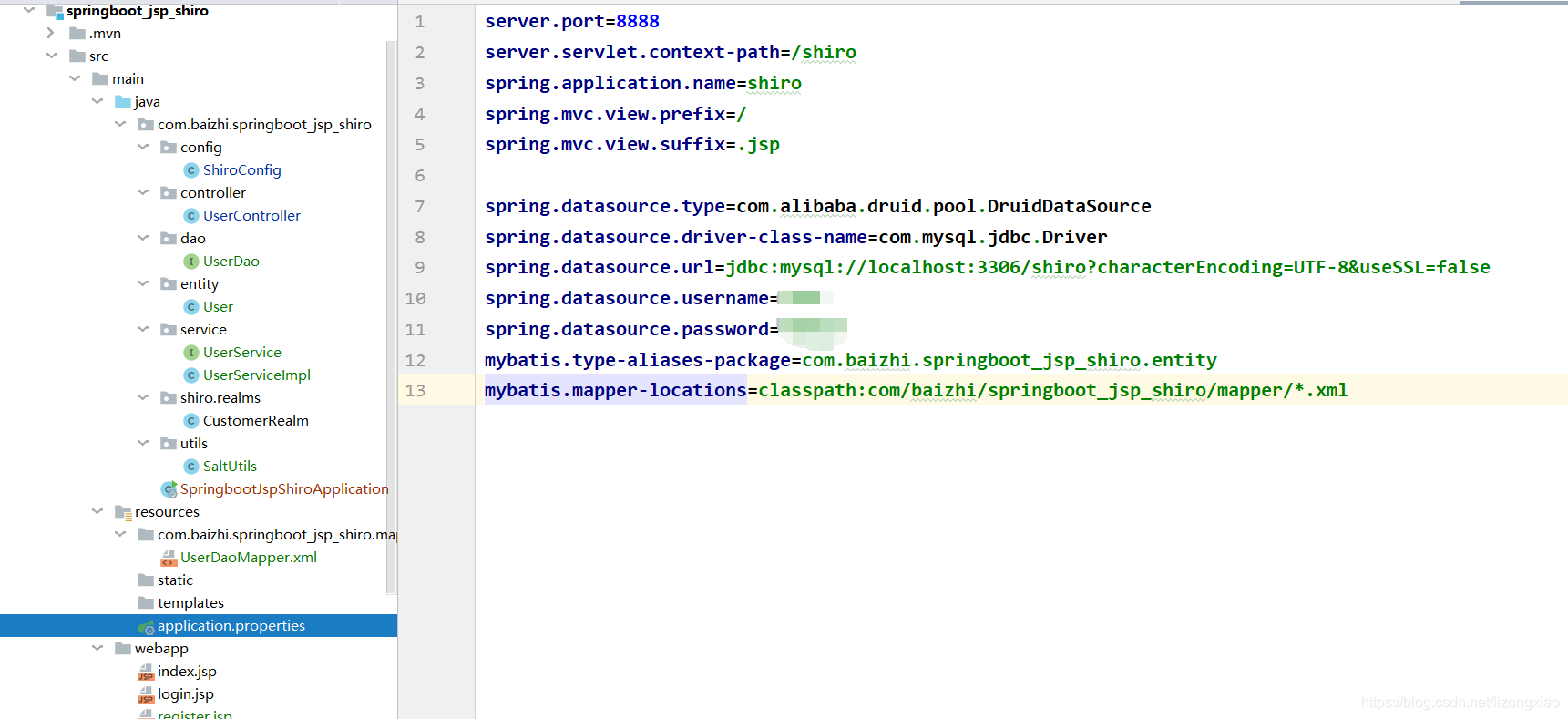Click the driver-class-name line
Image resolution: width=1568 pixels, height=719 pixels.
tap(796, 237)
